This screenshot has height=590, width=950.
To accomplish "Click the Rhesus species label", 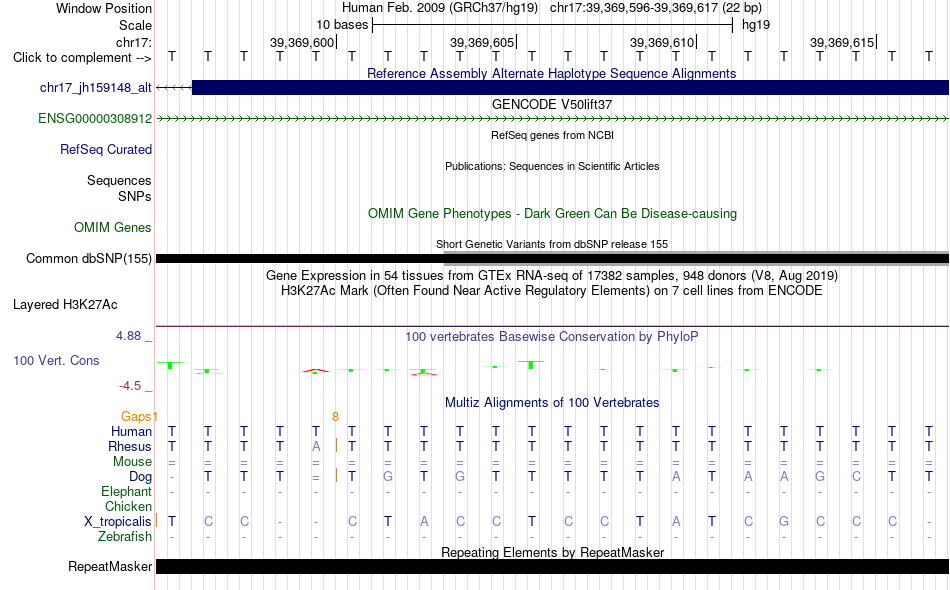I will point(130,446).
